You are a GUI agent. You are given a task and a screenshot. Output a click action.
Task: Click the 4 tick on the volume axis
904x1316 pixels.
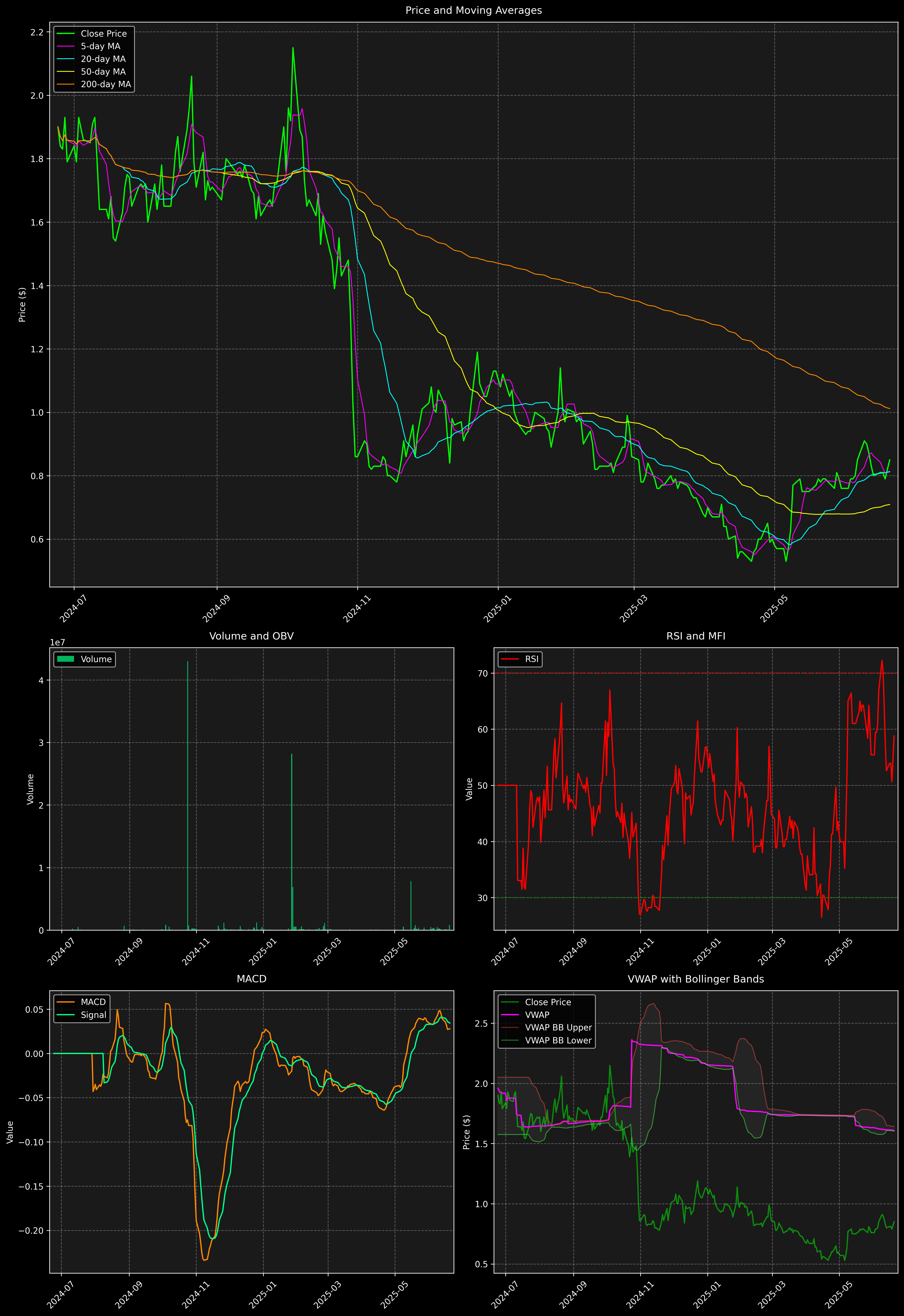point(41,680)
